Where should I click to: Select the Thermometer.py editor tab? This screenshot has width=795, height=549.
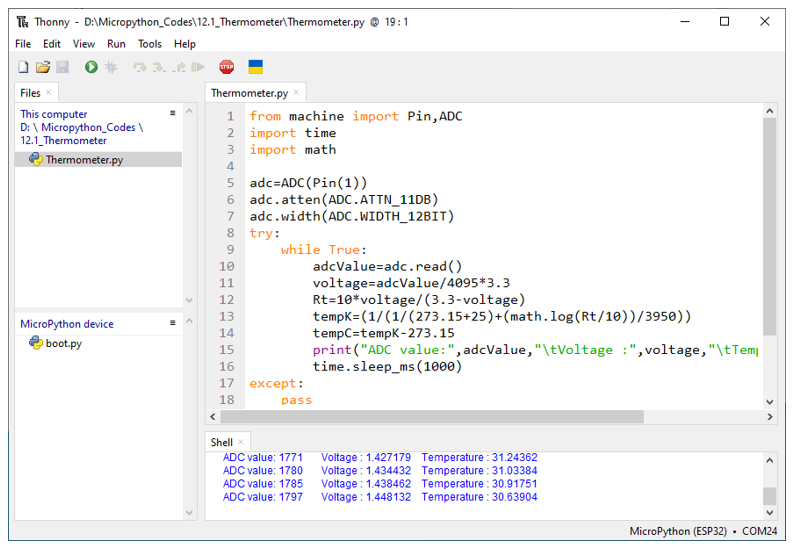click(249, 93)
